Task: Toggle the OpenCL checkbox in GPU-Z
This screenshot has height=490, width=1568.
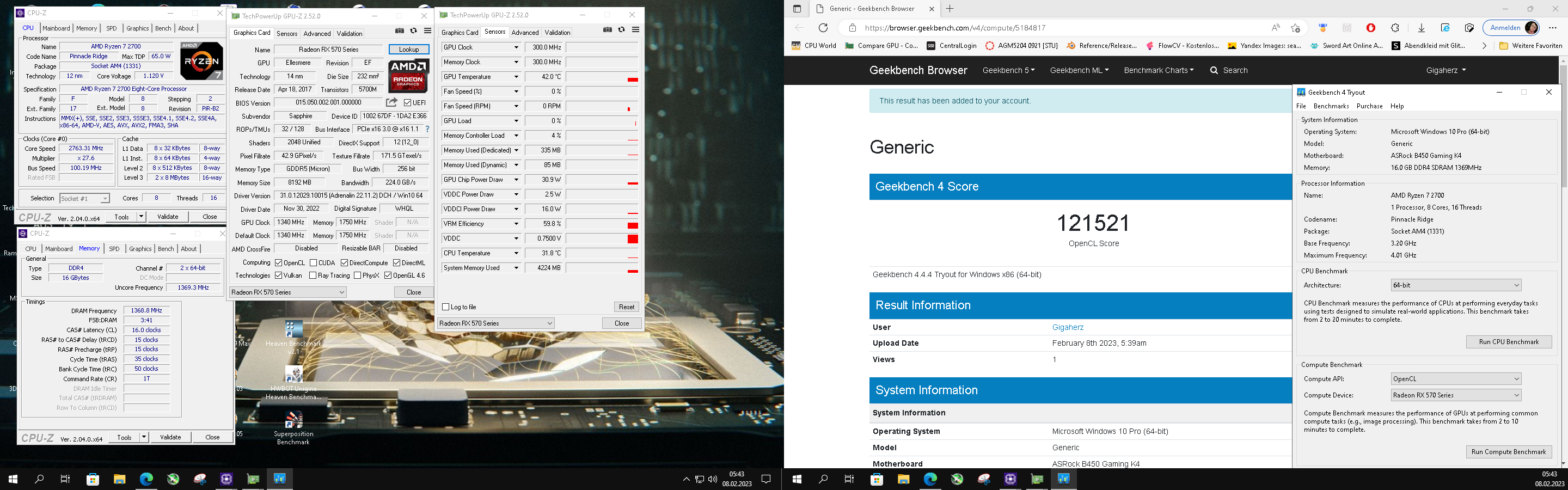Action: coord(278,263)
